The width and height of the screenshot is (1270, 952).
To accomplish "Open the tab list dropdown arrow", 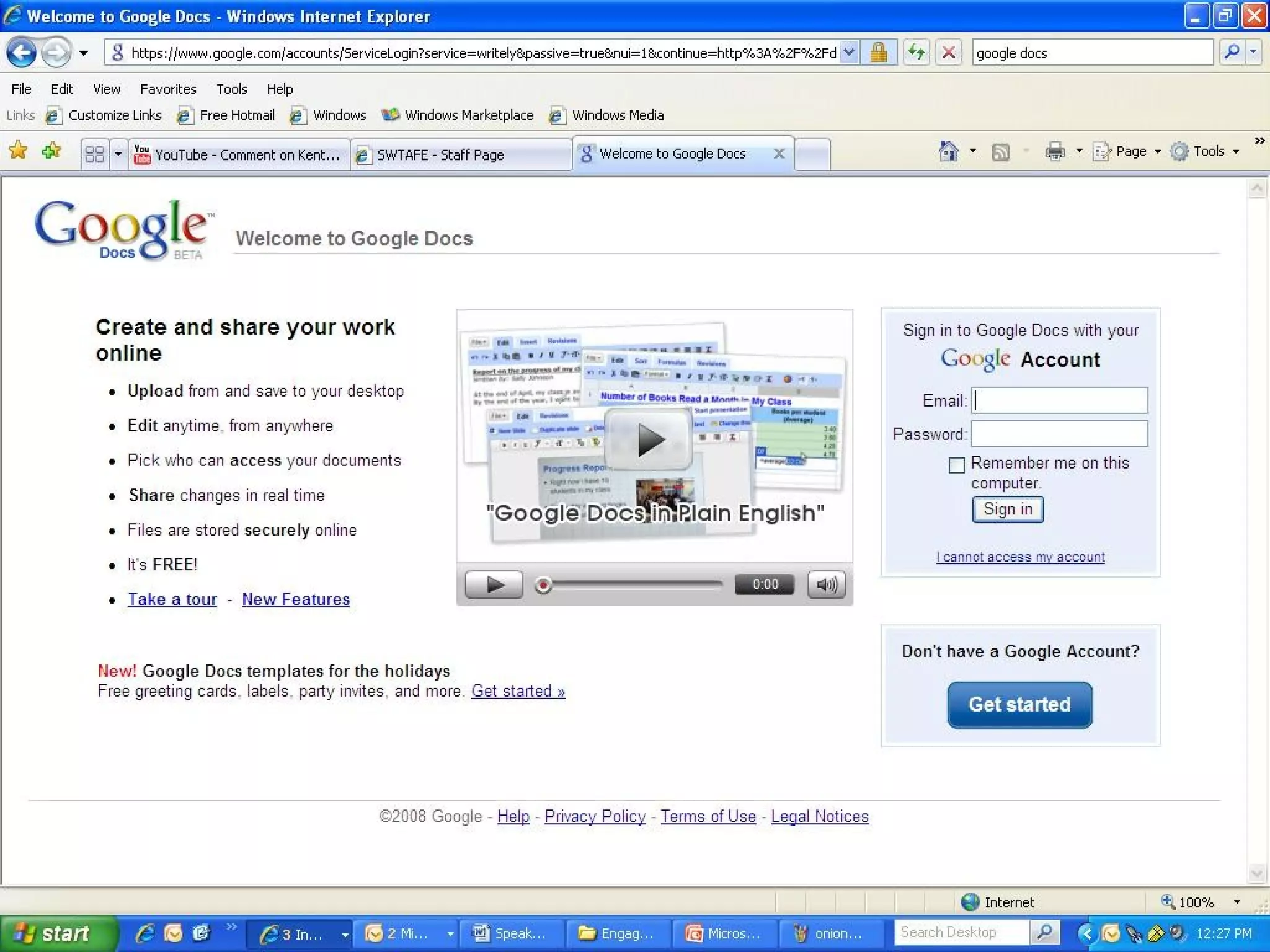I will click(x=118, y=154).
